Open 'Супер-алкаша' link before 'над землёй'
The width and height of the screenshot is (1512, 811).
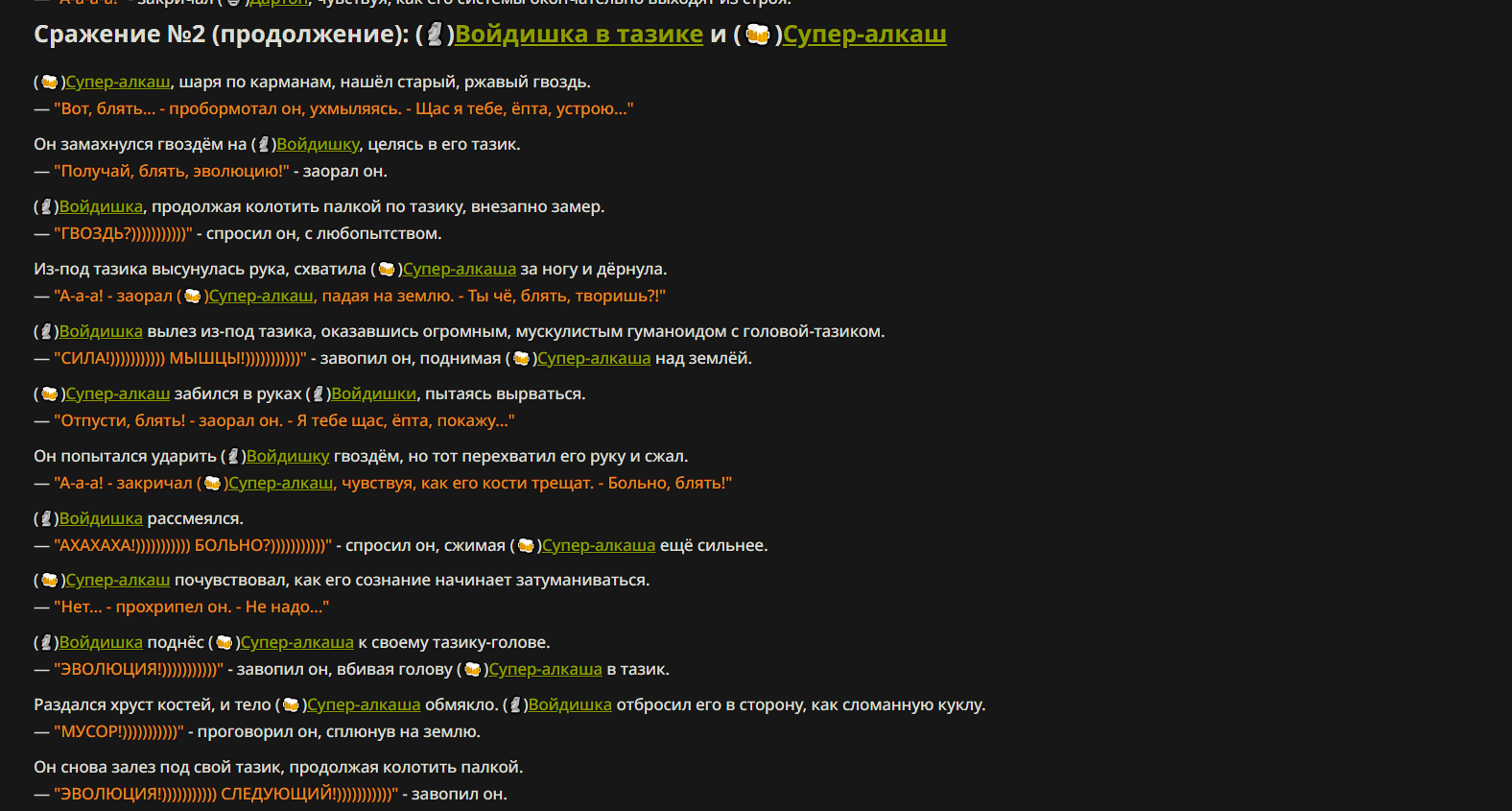[594, 359]
